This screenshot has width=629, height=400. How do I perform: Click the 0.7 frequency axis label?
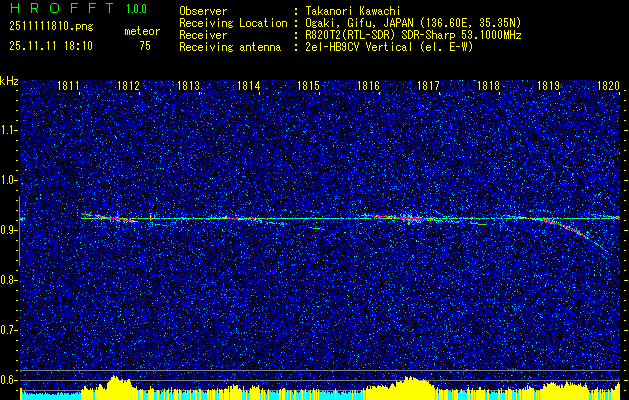point(9,329)
